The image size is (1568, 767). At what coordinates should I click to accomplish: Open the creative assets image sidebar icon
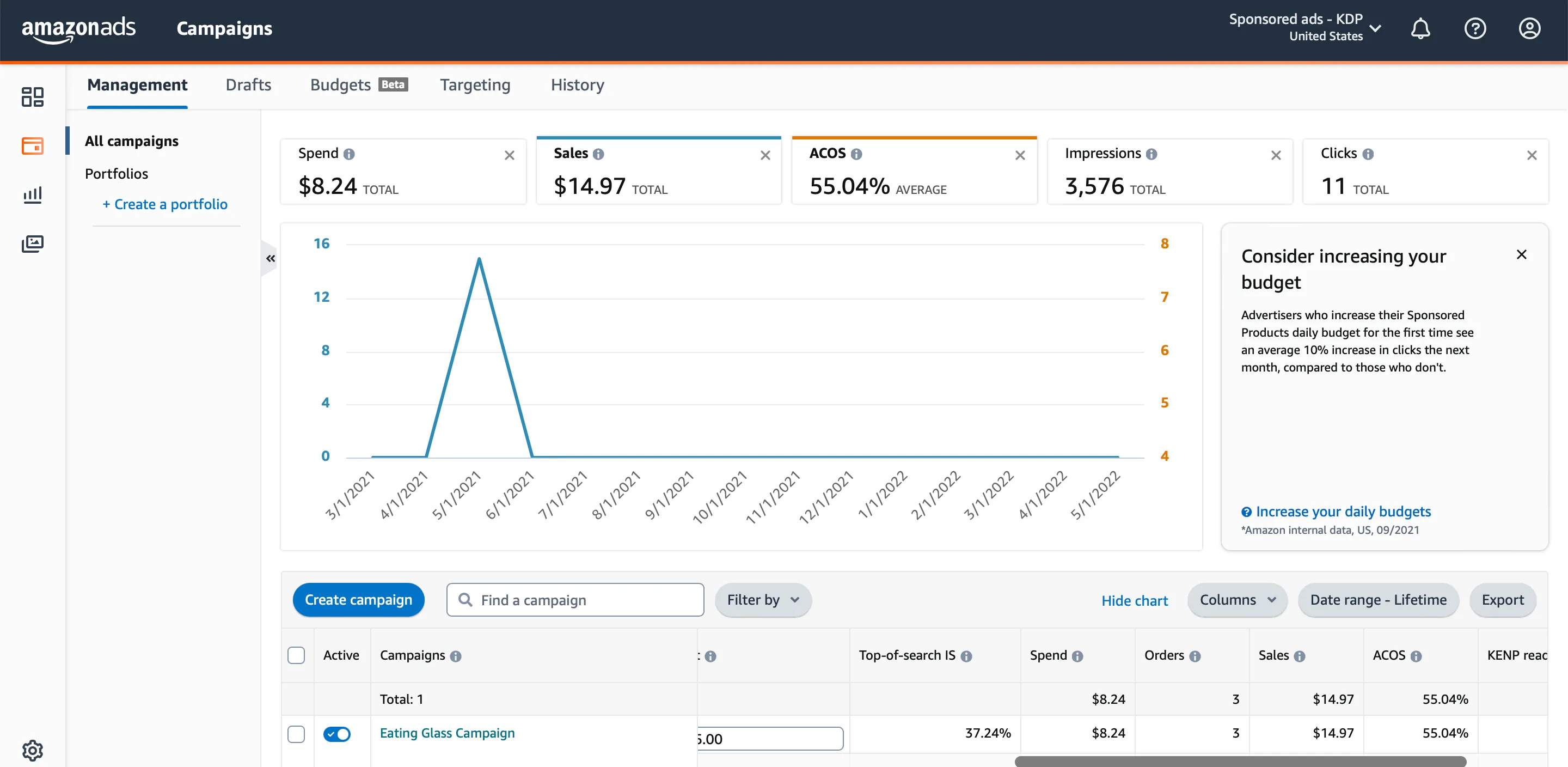click(32, 244)
